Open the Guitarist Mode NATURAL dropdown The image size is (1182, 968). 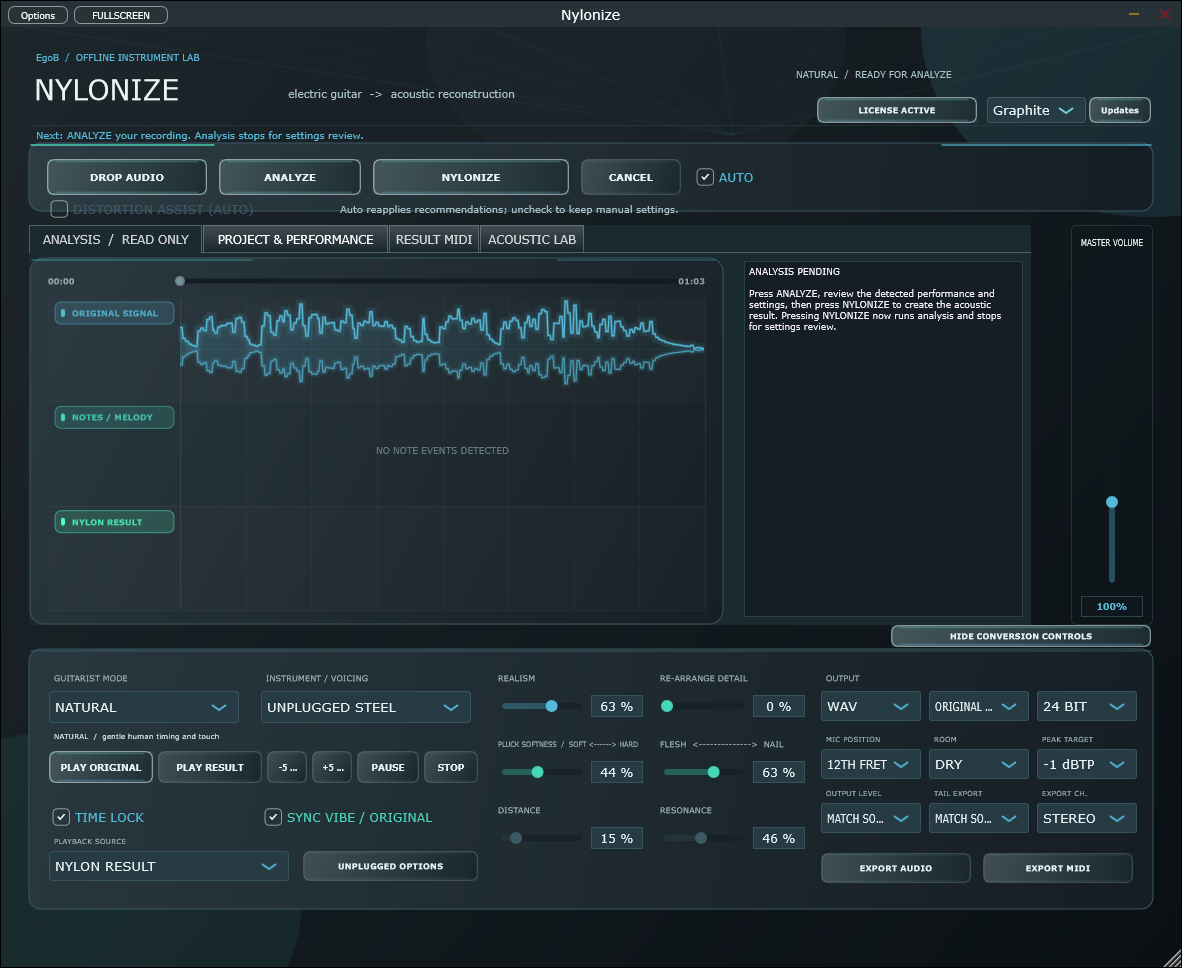(x=144, y=707)
